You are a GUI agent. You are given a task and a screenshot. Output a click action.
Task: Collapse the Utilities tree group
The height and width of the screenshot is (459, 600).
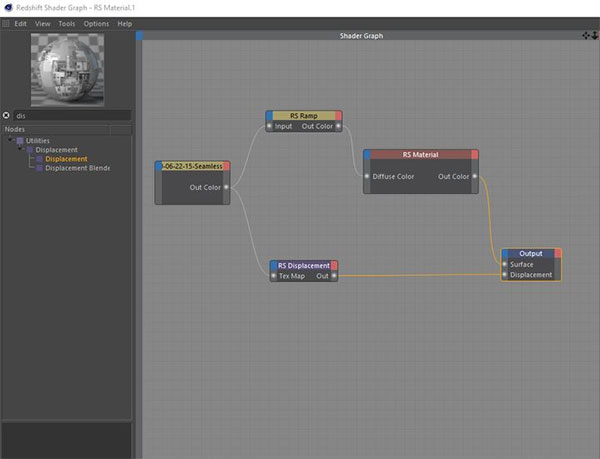(9, 141)
